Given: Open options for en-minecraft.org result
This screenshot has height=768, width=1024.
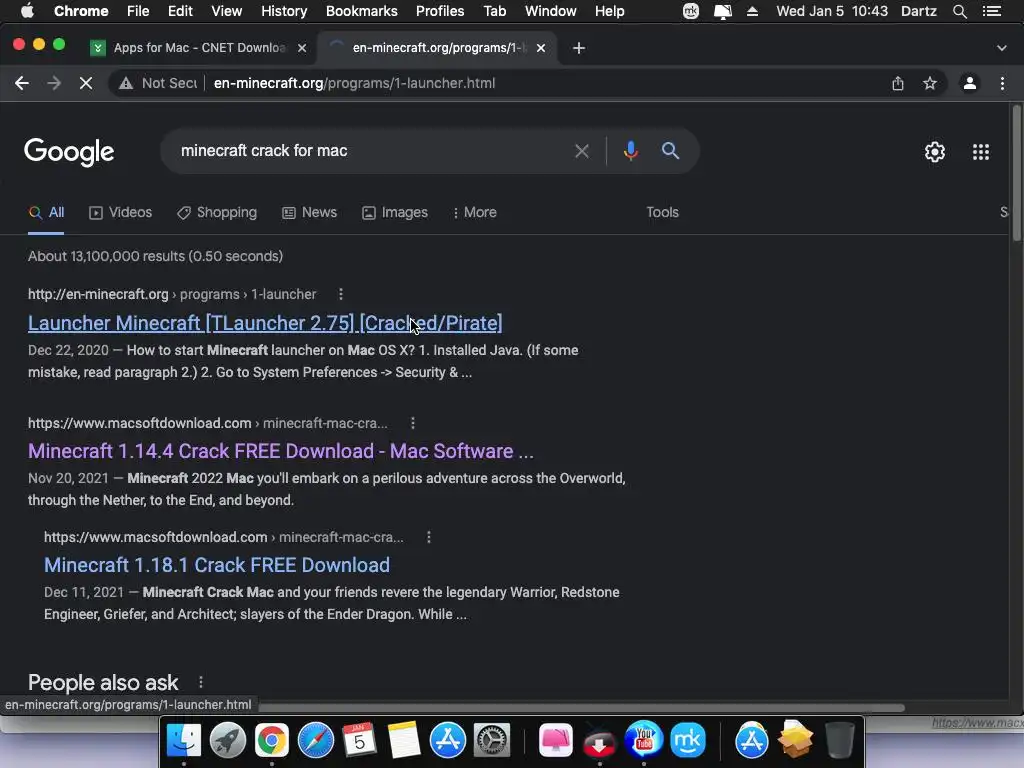Looking at the screenshot, I should pos(340,294).
